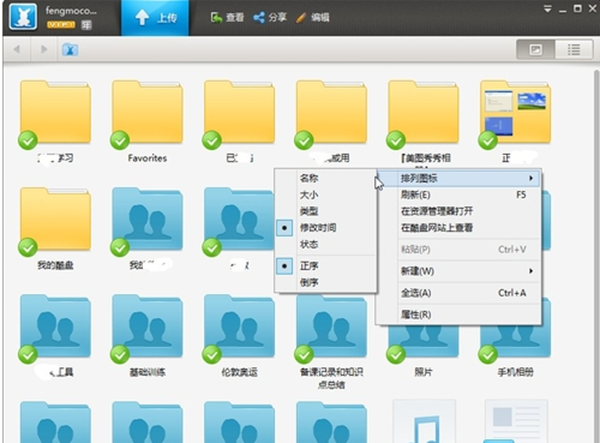Click the root folder icon in path bar
This screenshot has height=443, width=600.
point(70,50)
